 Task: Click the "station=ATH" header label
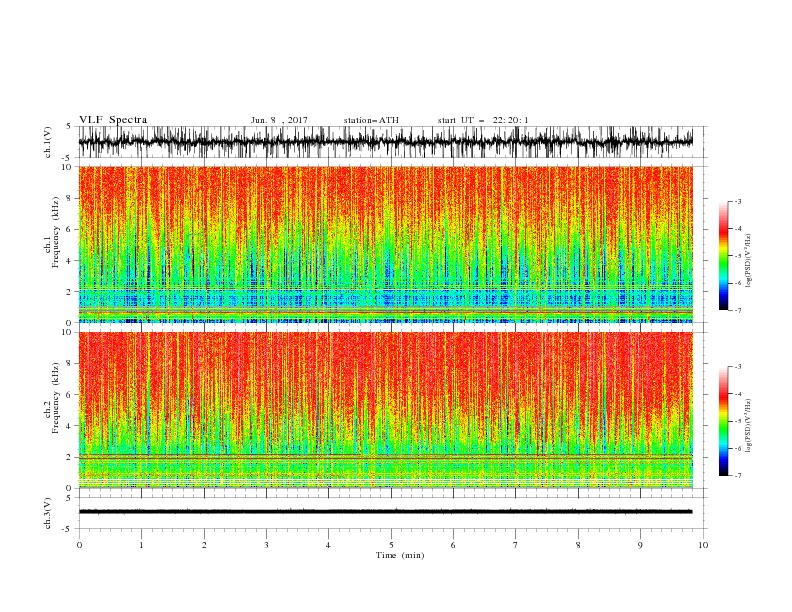point(371,120)
